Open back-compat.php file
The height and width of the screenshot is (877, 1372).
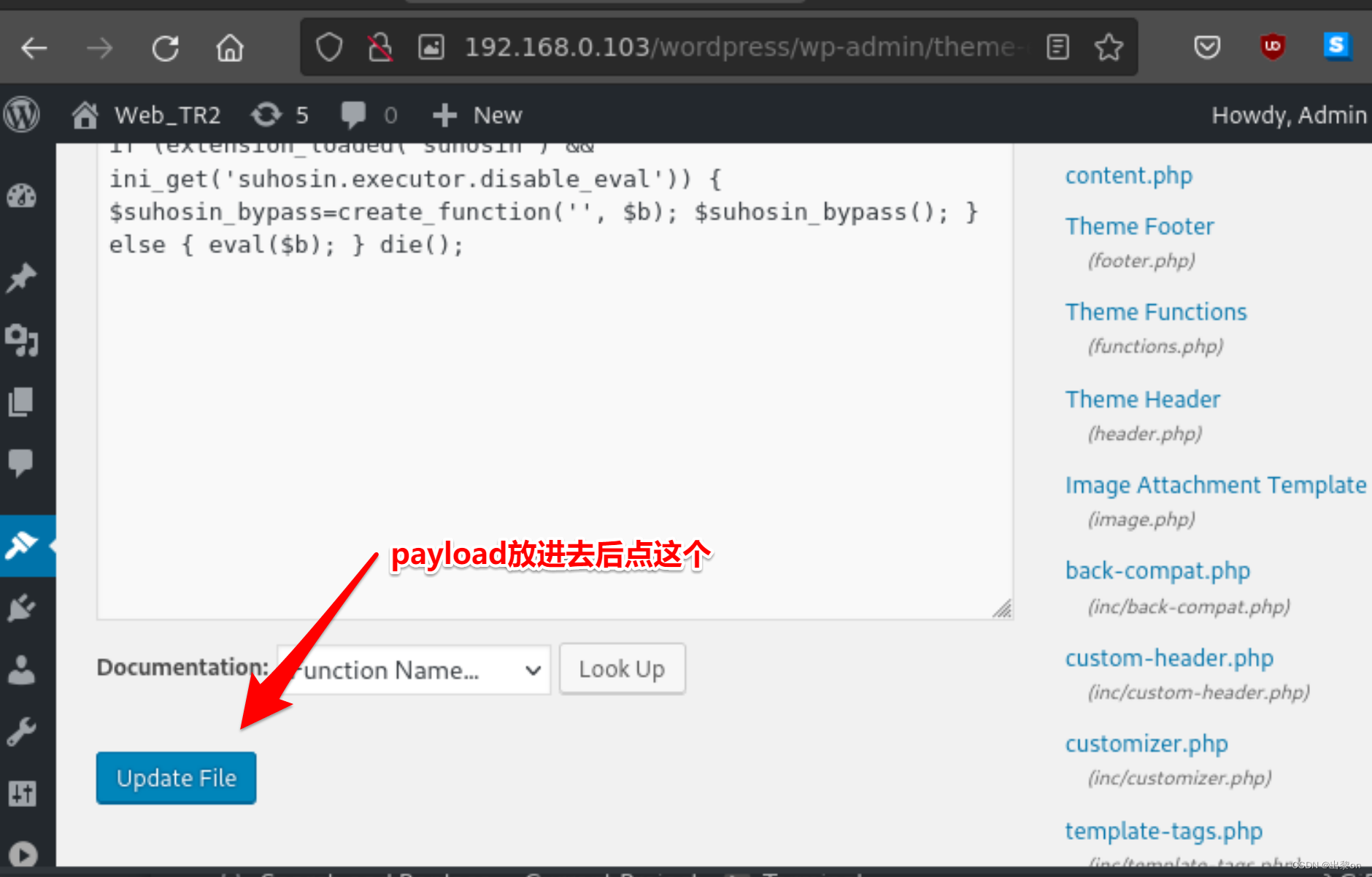pyautogui.click(x=1157, y=571)
